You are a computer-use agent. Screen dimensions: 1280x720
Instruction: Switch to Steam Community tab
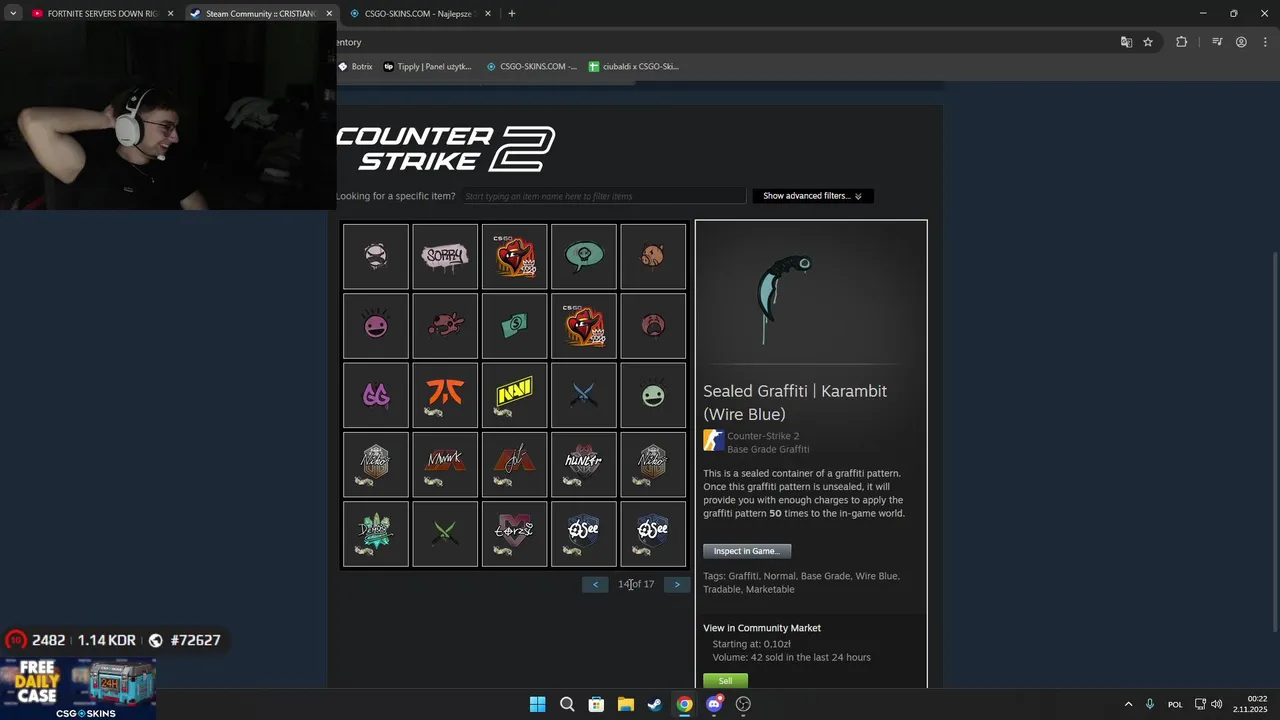click(260, 14)
